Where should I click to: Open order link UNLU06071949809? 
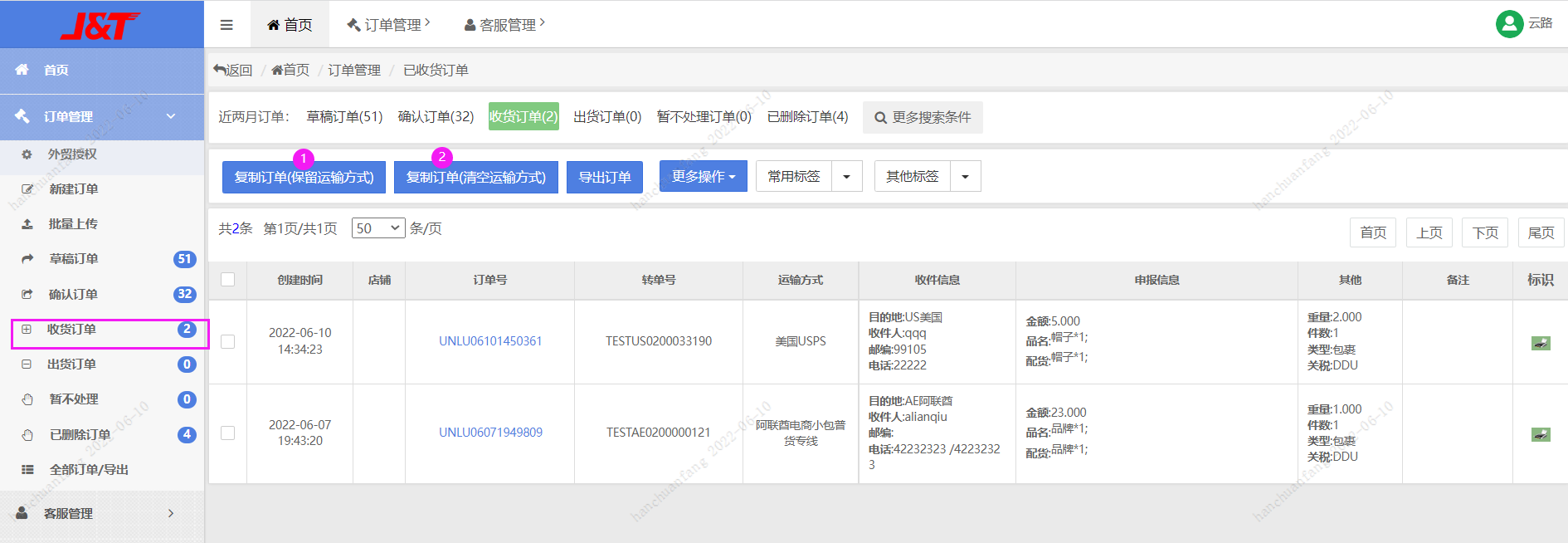490,433
